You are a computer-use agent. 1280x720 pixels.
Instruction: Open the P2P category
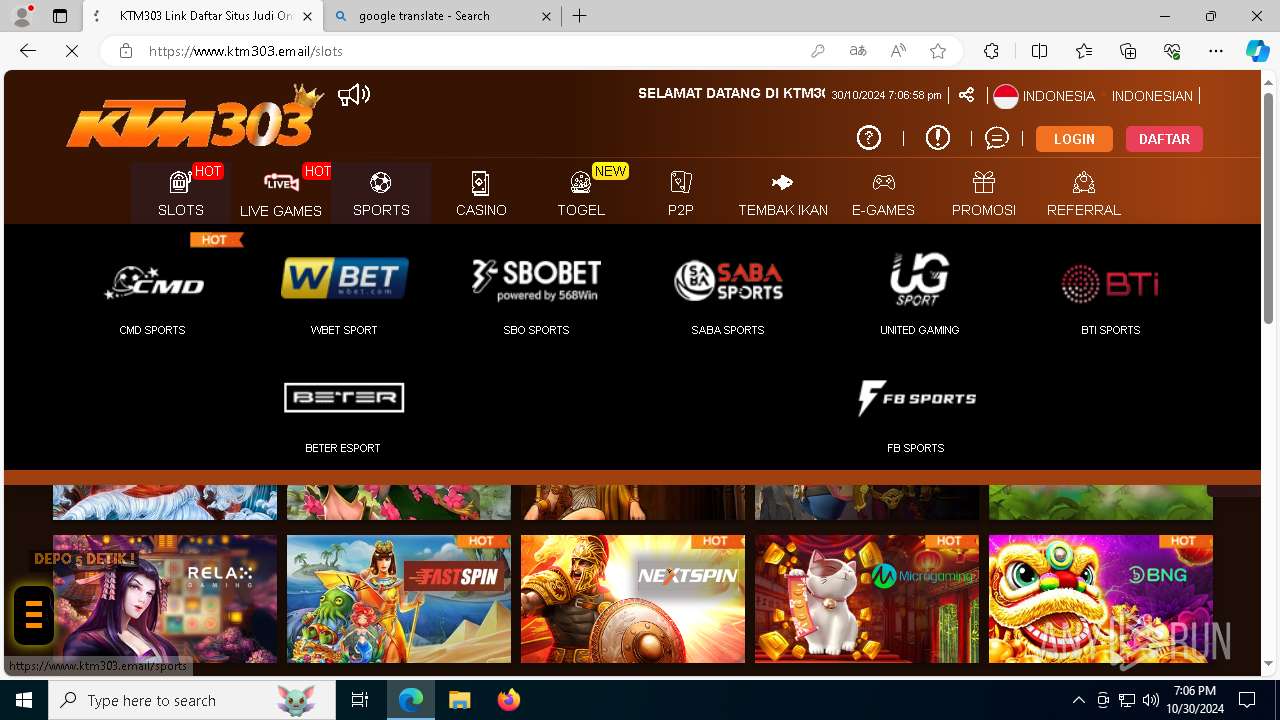click(681, 193)
